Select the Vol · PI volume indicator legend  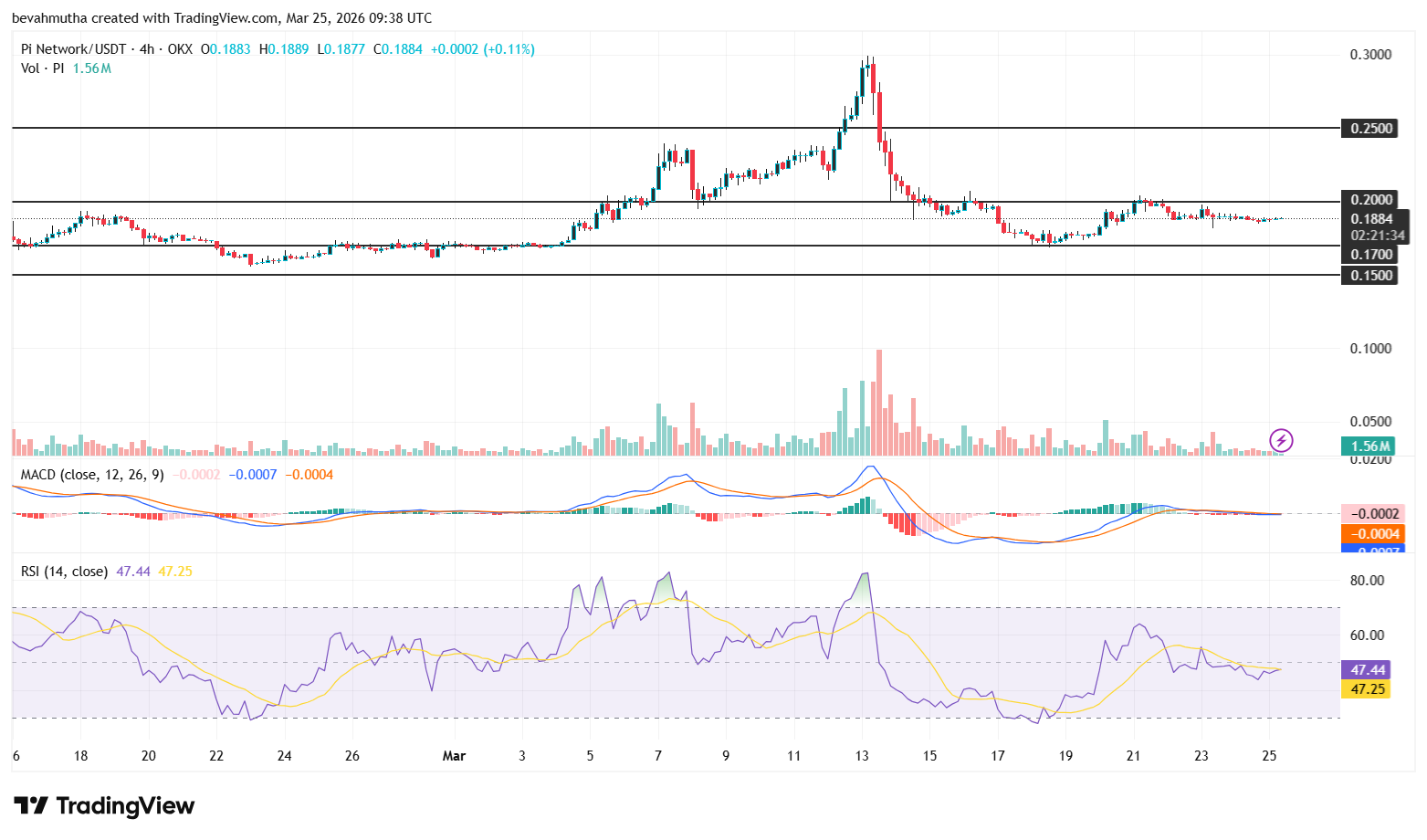(41, 68)
